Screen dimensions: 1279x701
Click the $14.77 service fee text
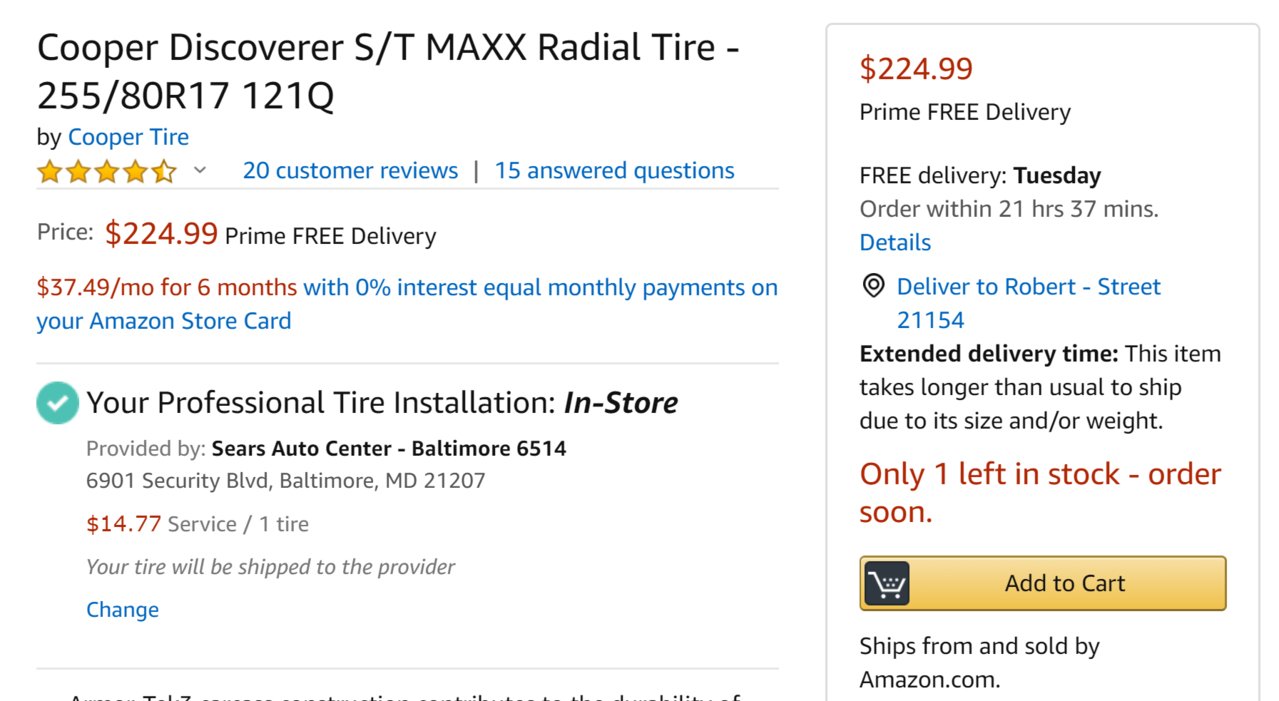124,524
